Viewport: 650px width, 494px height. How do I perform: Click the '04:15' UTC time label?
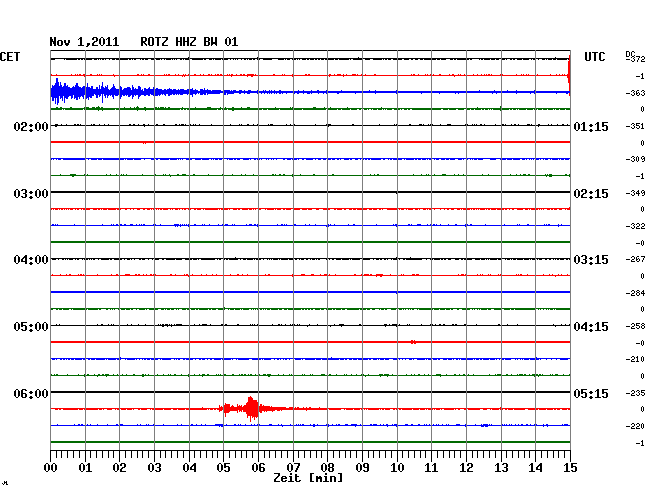point(591,327)
